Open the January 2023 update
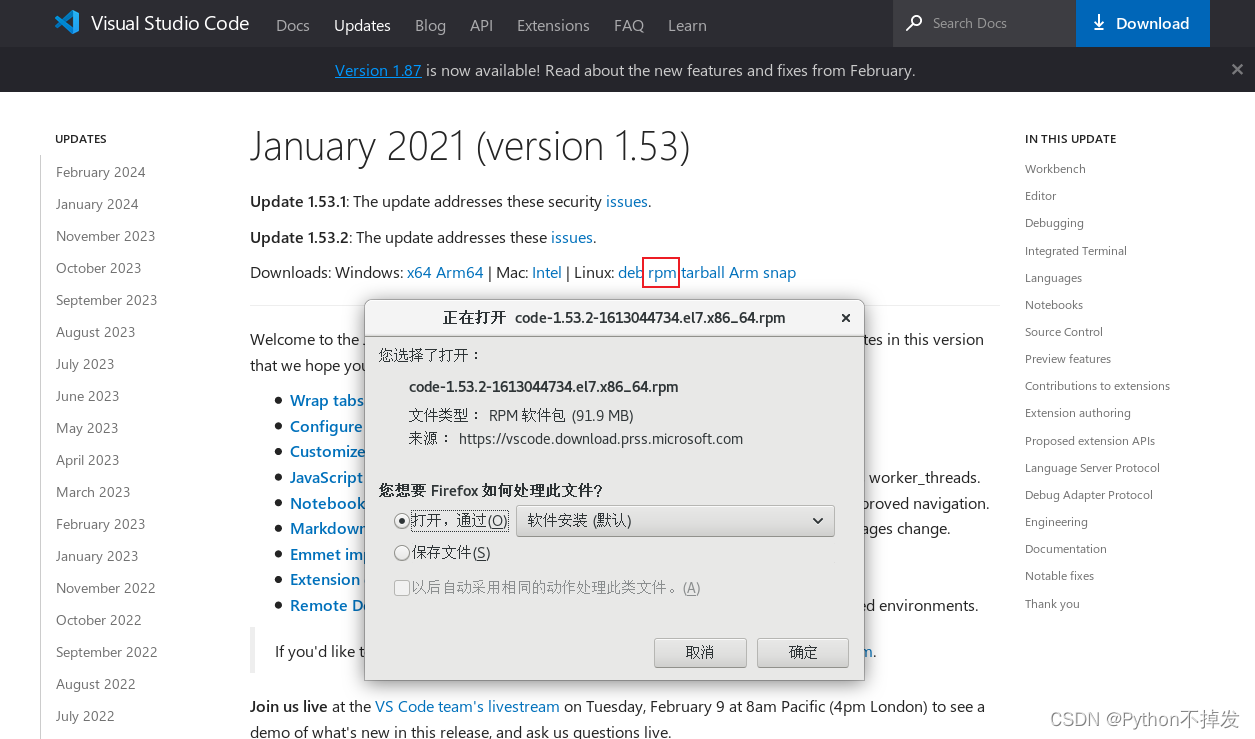 (x=97, y=556)
